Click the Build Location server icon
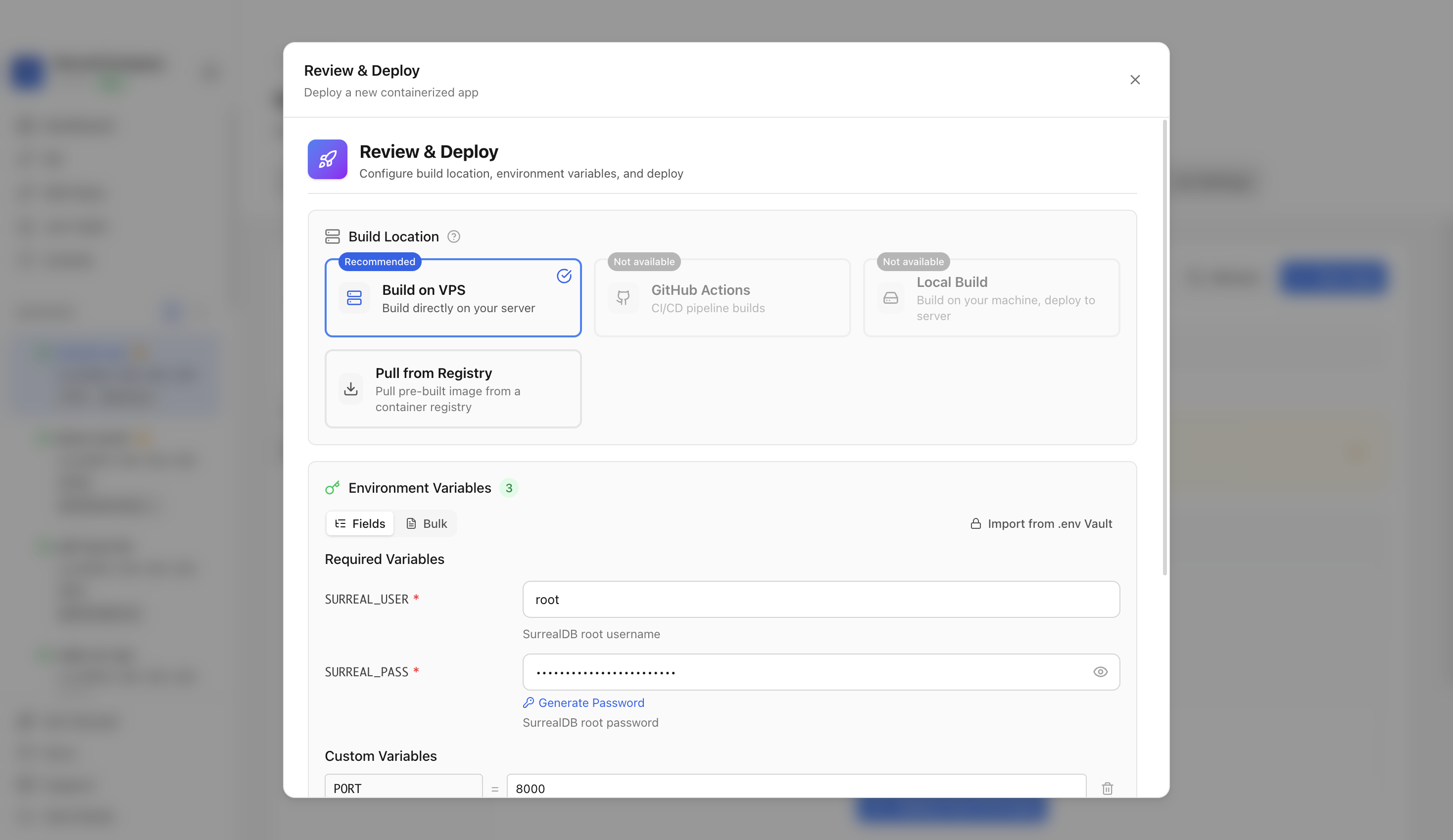Image resolution: width=1453 pixels, height=840 pixels. tap(333, 236)
